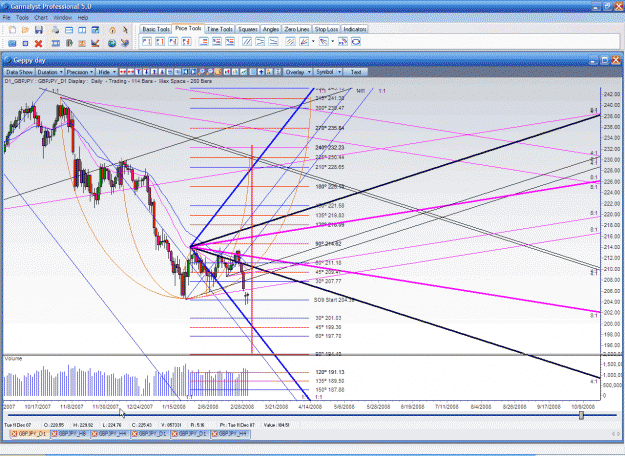The width and height of the screenshot is (625, 456).
Task: Select the parallel diagonal lines price tool
Action: tap(247, 41)
